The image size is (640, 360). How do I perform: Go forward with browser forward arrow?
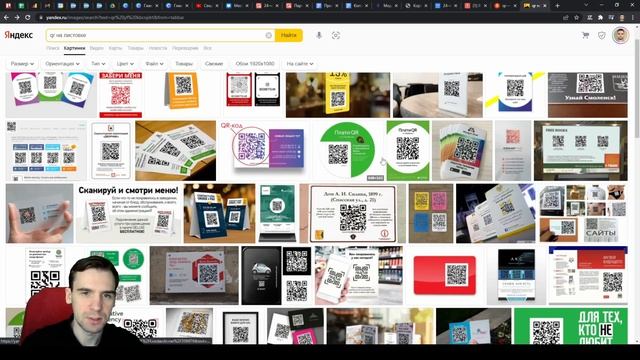click(x=17, y=18)
